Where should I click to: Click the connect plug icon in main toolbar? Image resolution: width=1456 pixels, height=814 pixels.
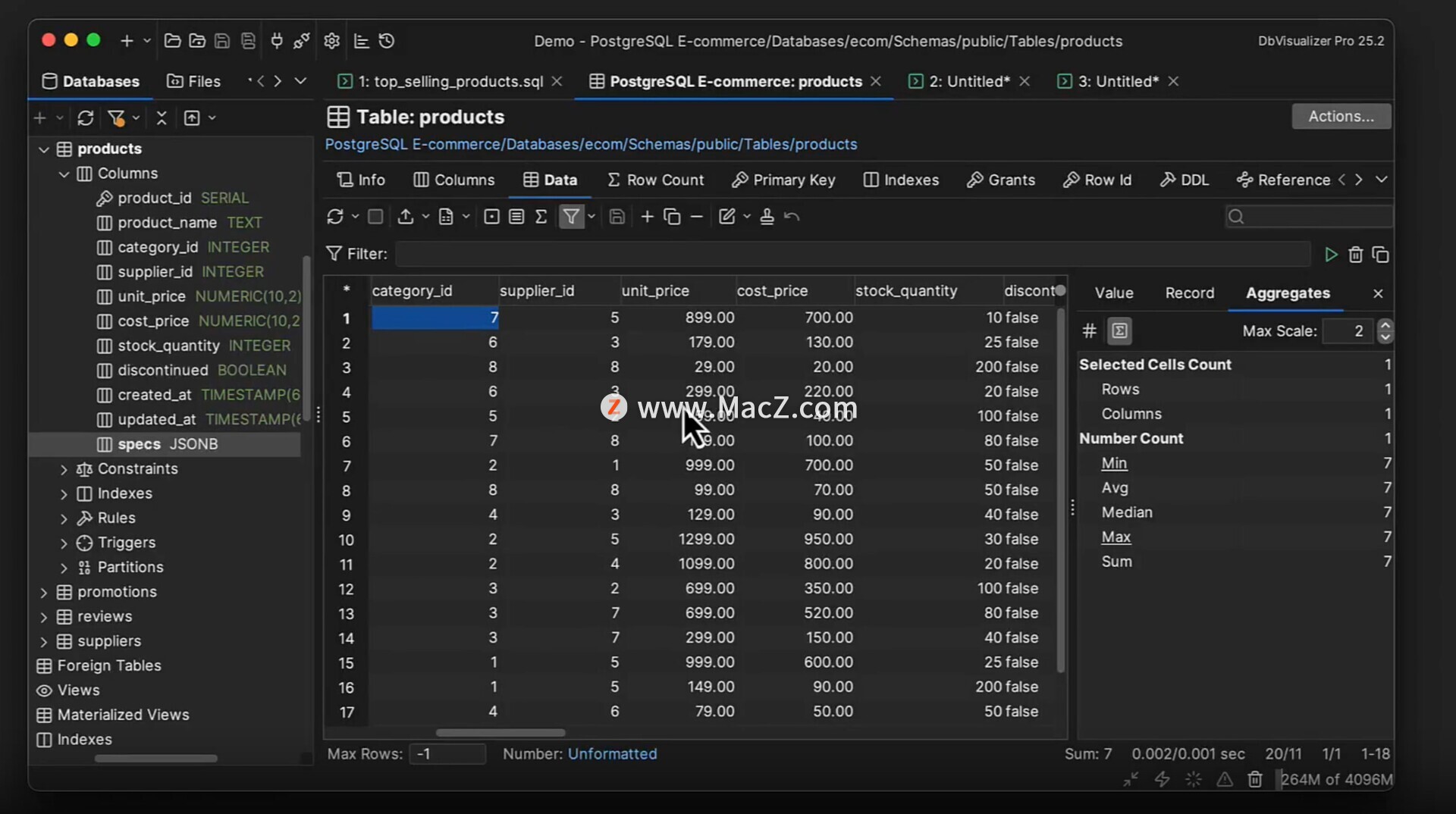[277, 41]
